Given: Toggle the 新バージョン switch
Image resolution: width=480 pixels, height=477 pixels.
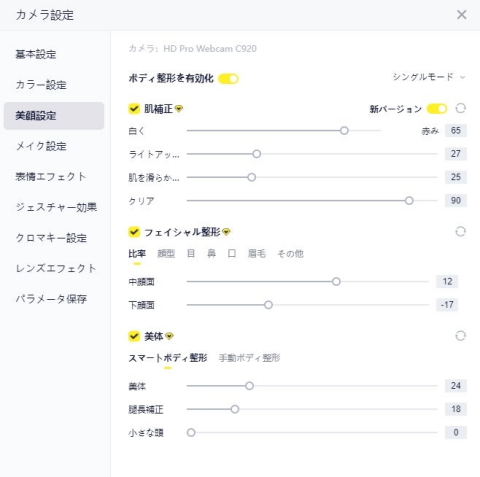Looking at the screenshot, I should [x=437, y=109].
